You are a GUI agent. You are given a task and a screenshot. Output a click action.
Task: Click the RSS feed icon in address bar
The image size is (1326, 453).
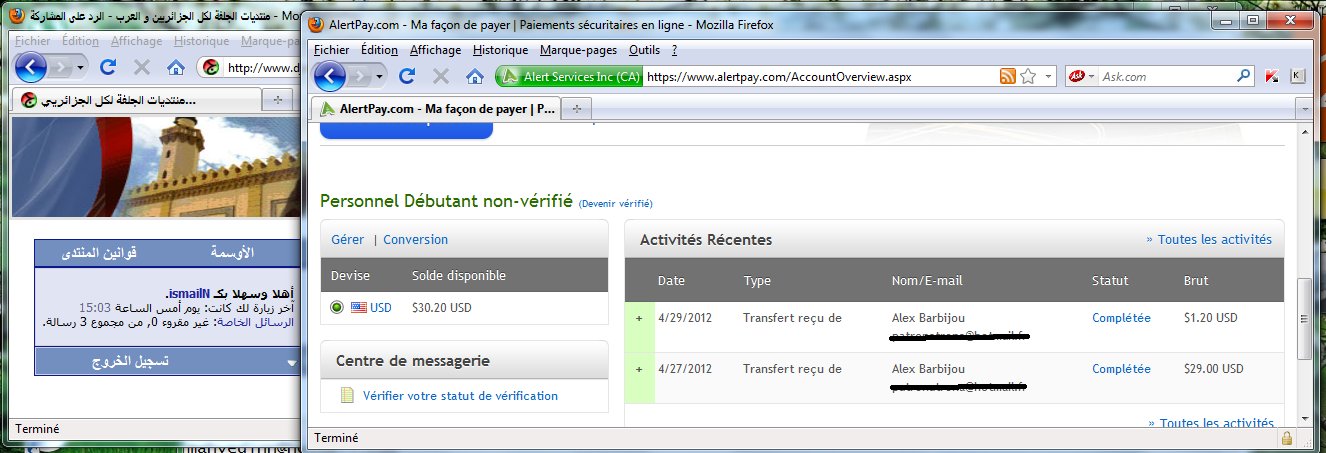pyautogui.click(x=1008, y=76)
